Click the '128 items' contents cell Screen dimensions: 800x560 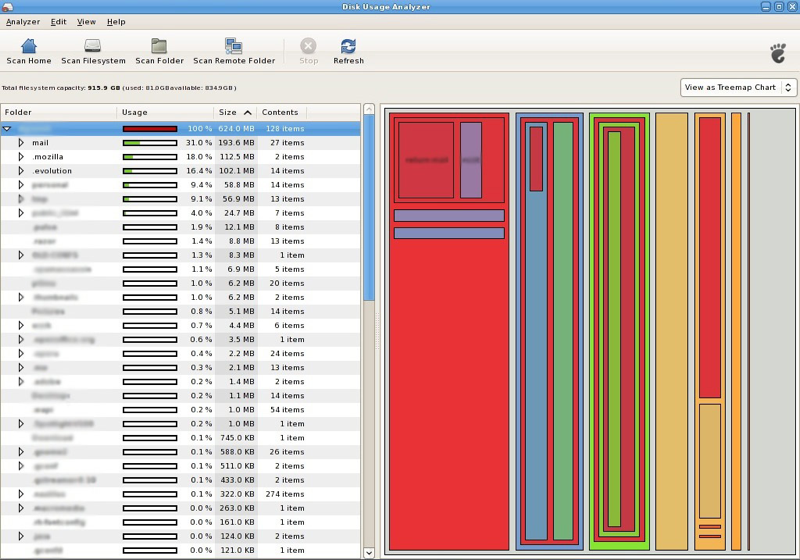click(285, 129)
